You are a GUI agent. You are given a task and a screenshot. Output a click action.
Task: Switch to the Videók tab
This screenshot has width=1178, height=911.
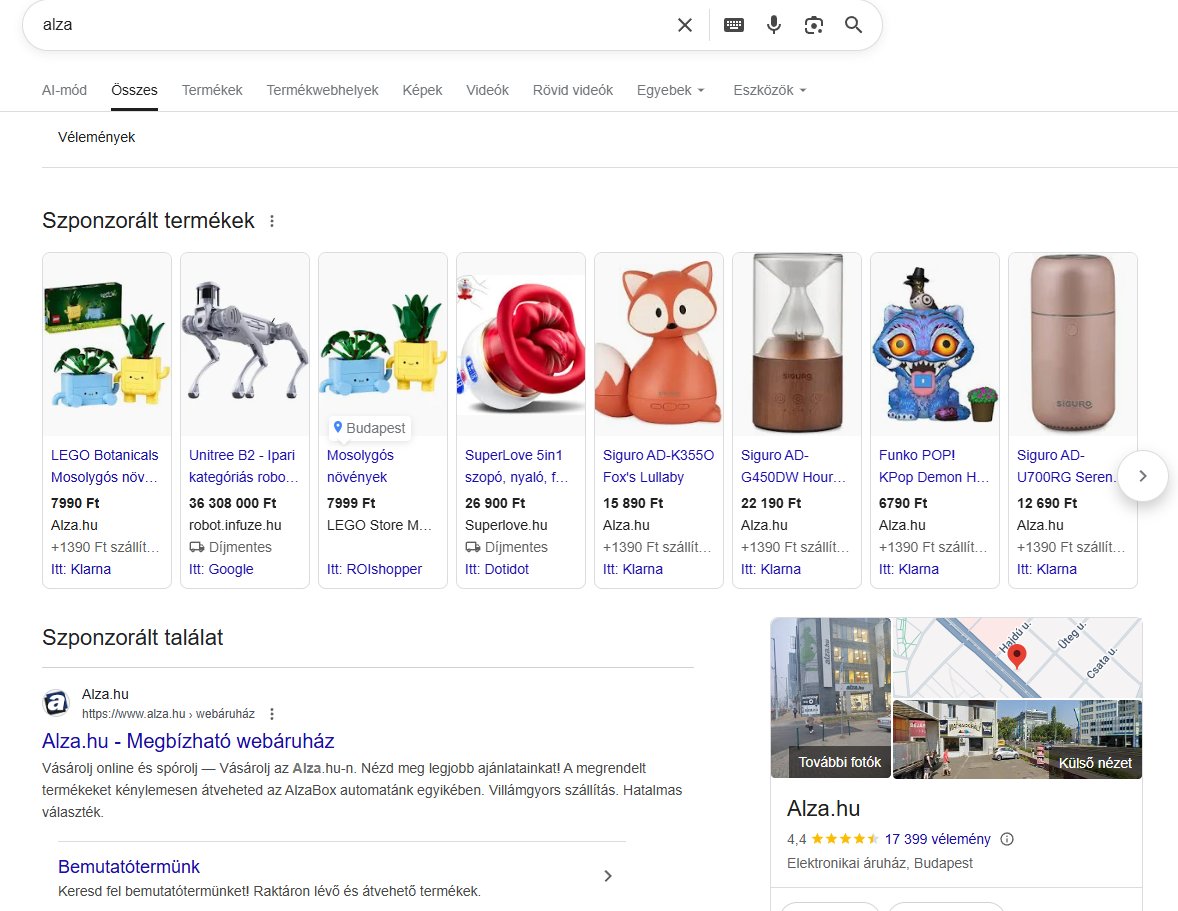(x=488, y=90)
